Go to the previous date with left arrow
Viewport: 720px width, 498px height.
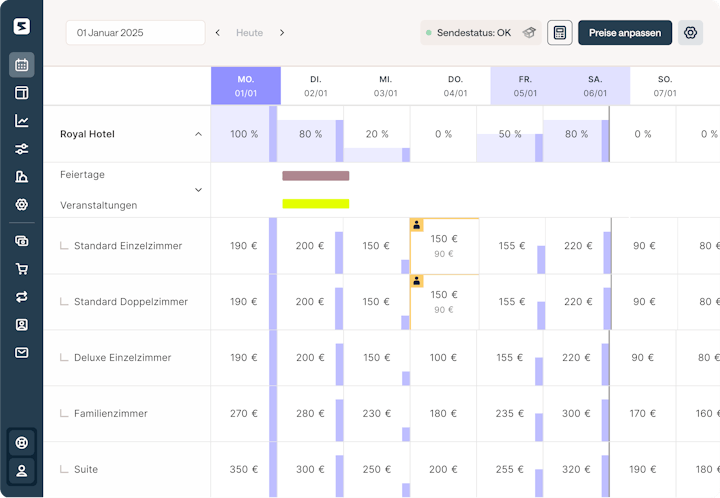click(218, 33)
